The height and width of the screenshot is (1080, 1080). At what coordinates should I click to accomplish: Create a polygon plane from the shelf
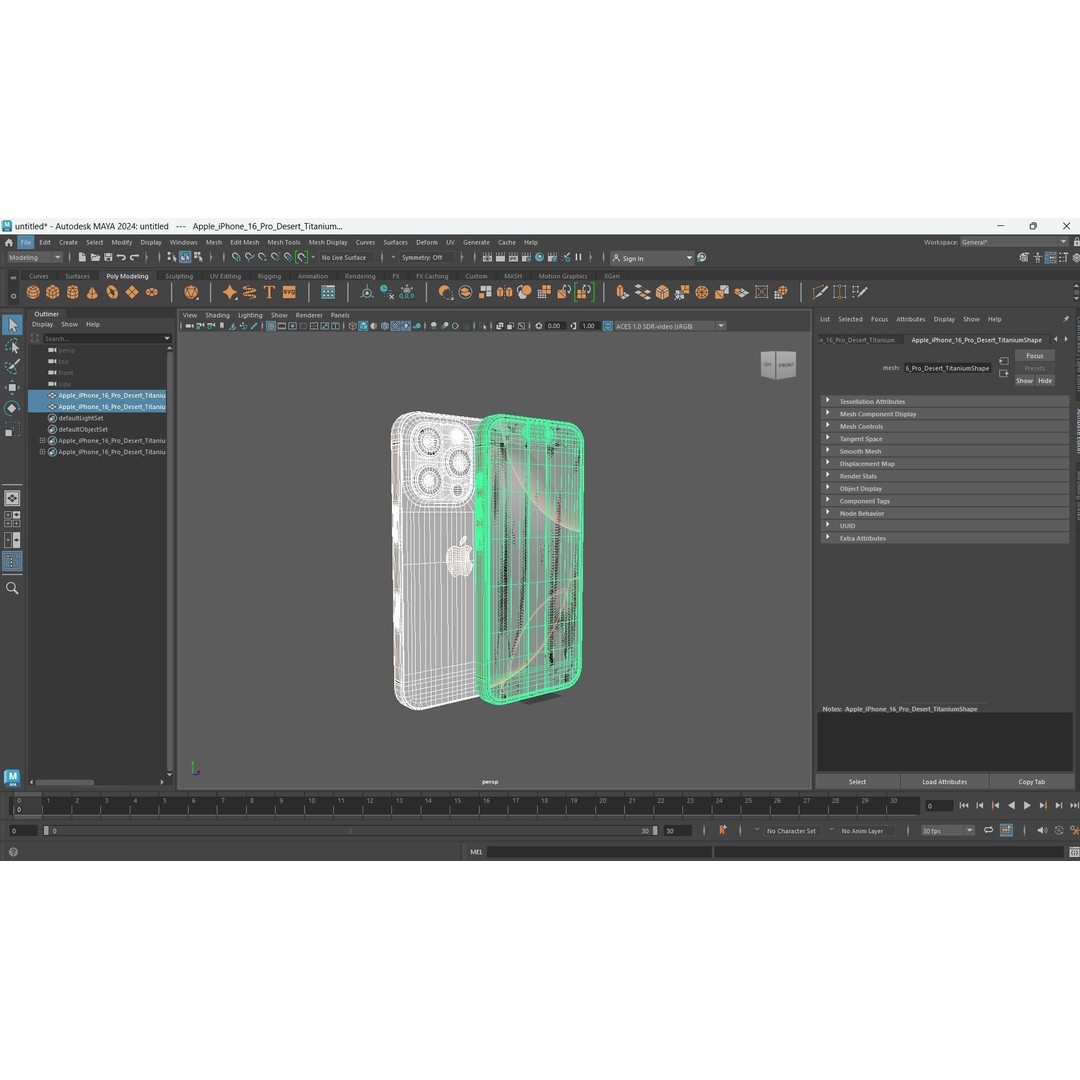click(132, 292)
